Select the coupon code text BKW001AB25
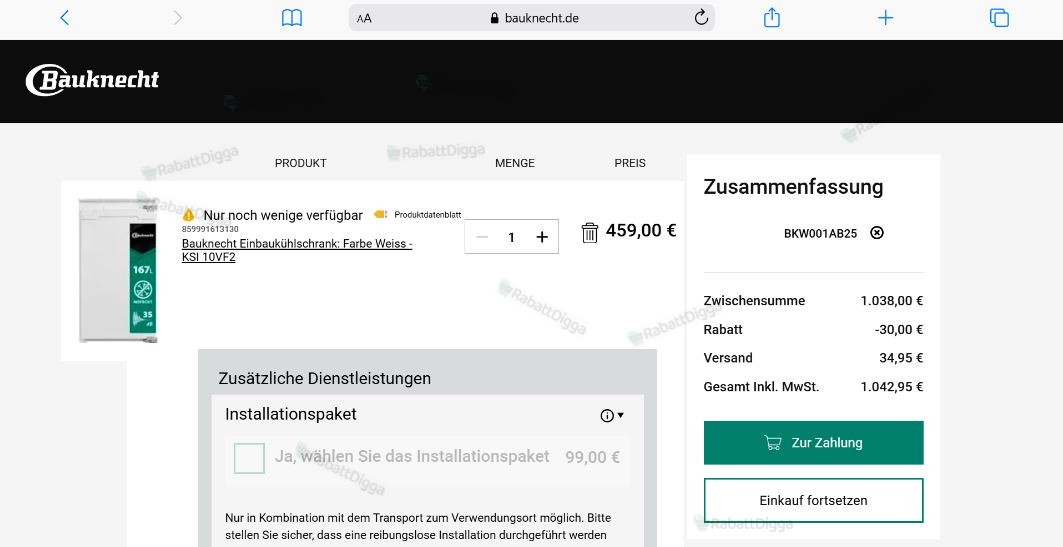The image size is (1063, 547). [x=820, y=233]
